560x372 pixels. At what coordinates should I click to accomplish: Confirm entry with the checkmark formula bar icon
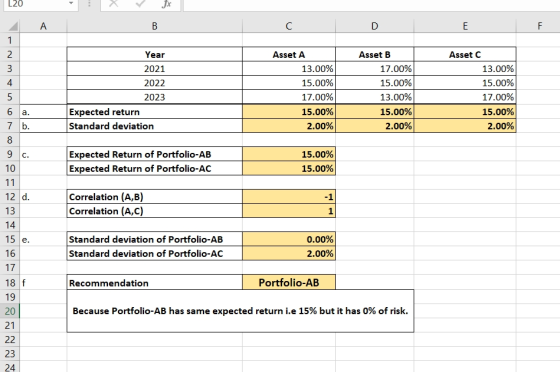point(140,4)
